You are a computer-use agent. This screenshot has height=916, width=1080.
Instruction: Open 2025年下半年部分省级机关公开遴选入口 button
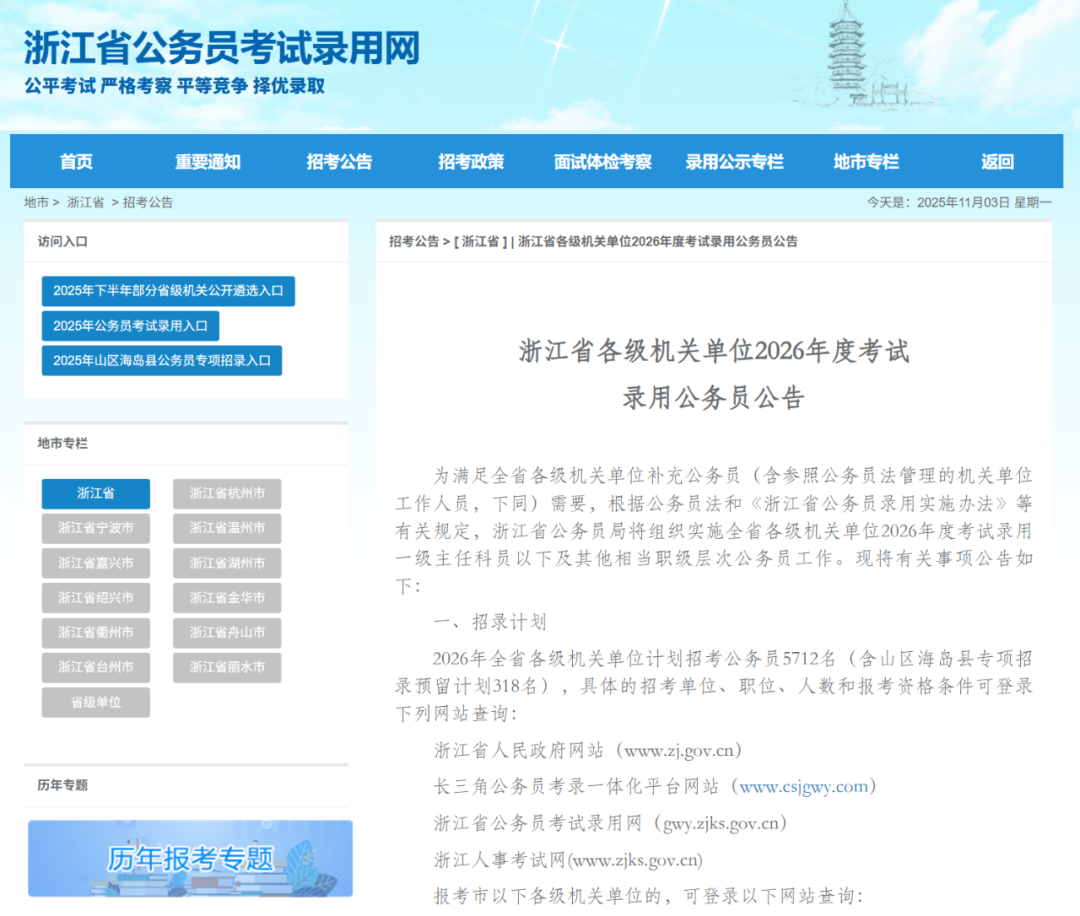tap(168, 291)
